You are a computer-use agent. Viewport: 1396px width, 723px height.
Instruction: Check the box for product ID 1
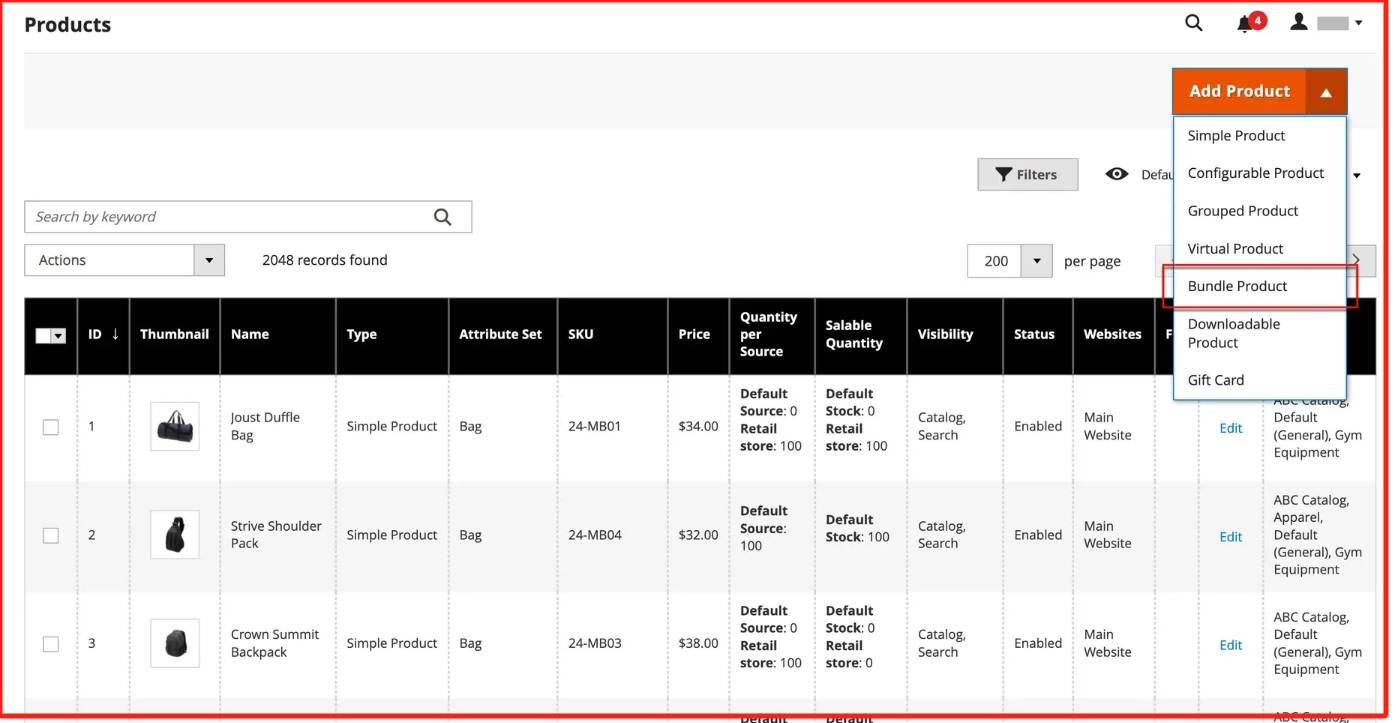tap(51, 427)
